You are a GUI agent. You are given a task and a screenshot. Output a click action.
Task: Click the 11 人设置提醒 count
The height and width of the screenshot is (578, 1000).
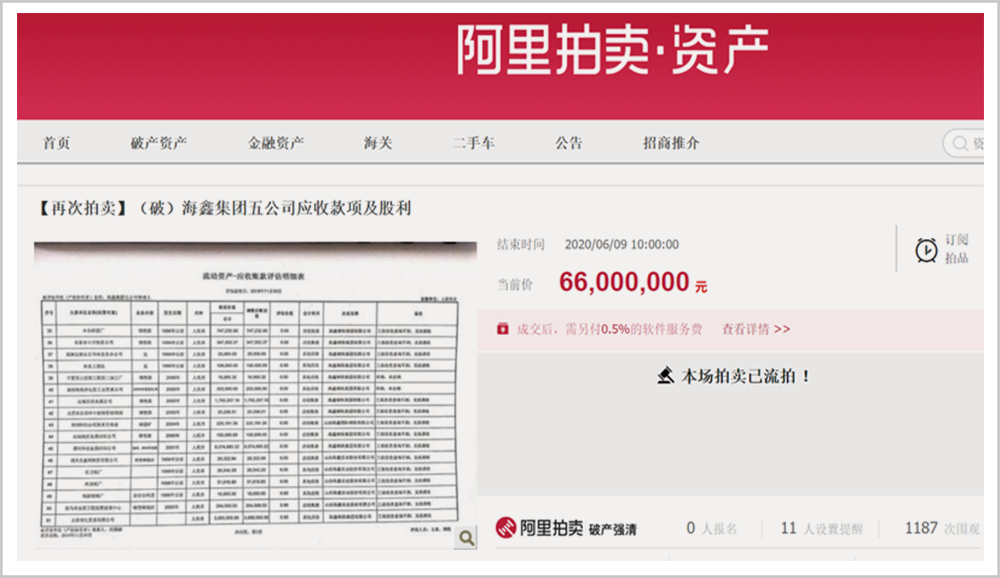822,528
